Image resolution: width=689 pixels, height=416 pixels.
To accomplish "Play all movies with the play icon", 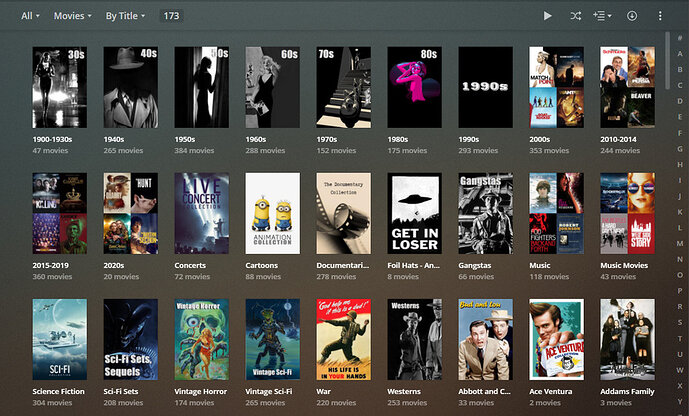I will coord(547,16).
